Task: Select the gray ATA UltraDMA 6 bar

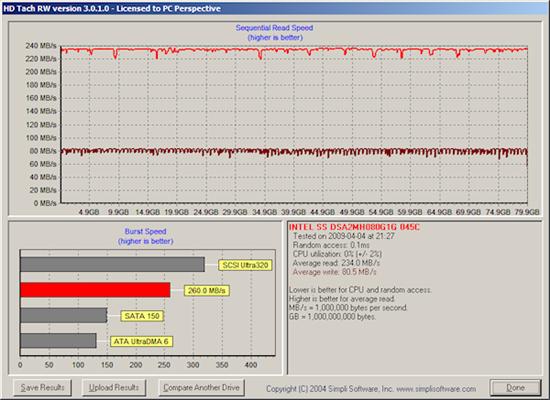Action: (x=58, y=341)
